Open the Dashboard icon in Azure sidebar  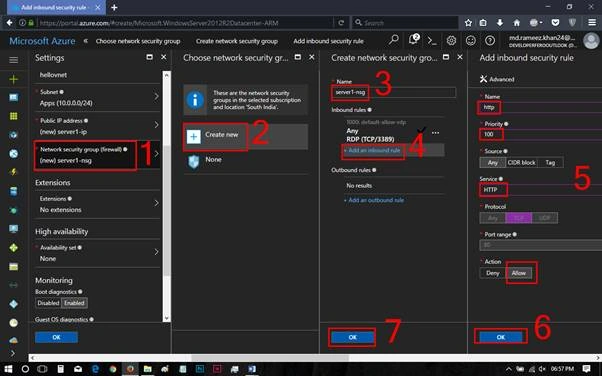click(x=13, y=97)
